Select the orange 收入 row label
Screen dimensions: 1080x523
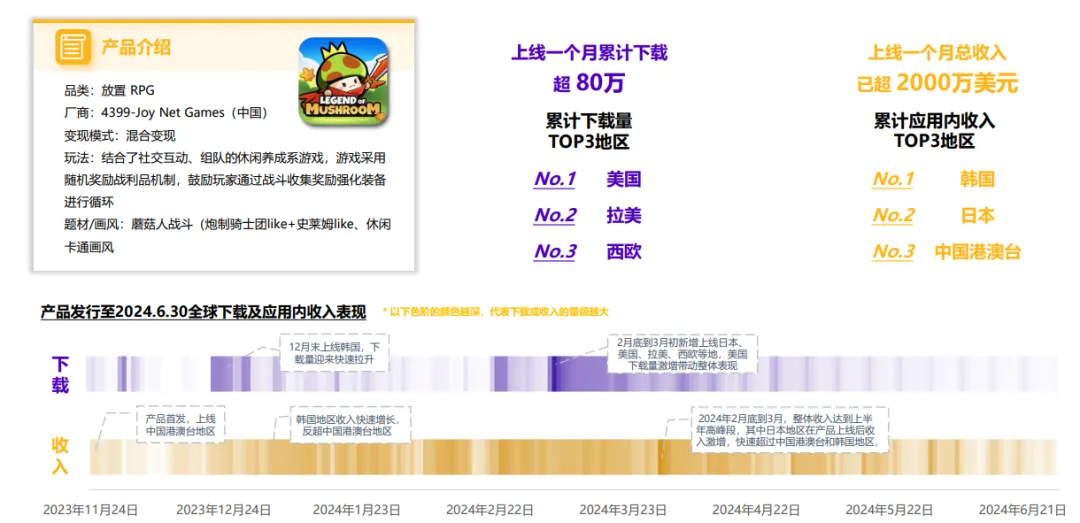pos(60,455)
